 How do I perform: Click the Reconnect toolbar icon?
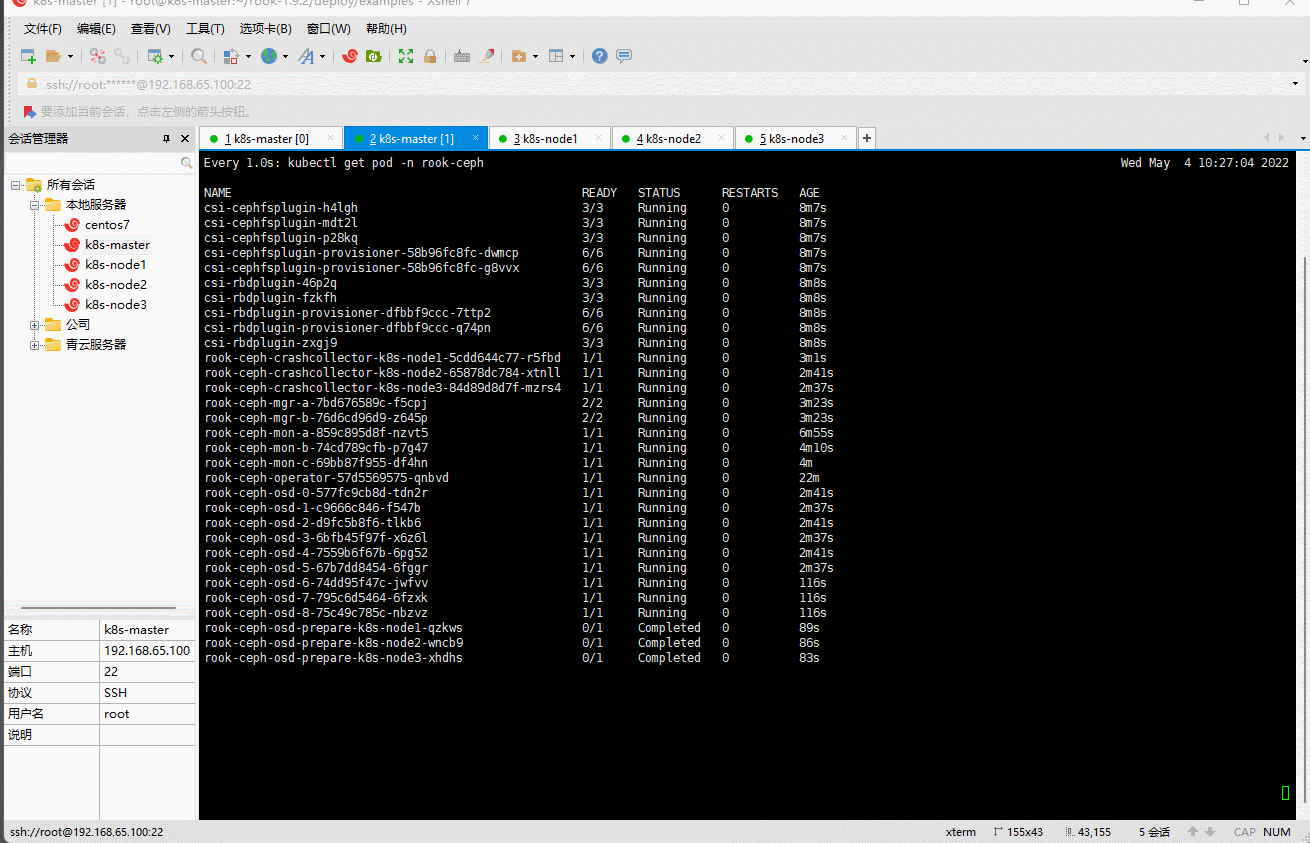122,56
